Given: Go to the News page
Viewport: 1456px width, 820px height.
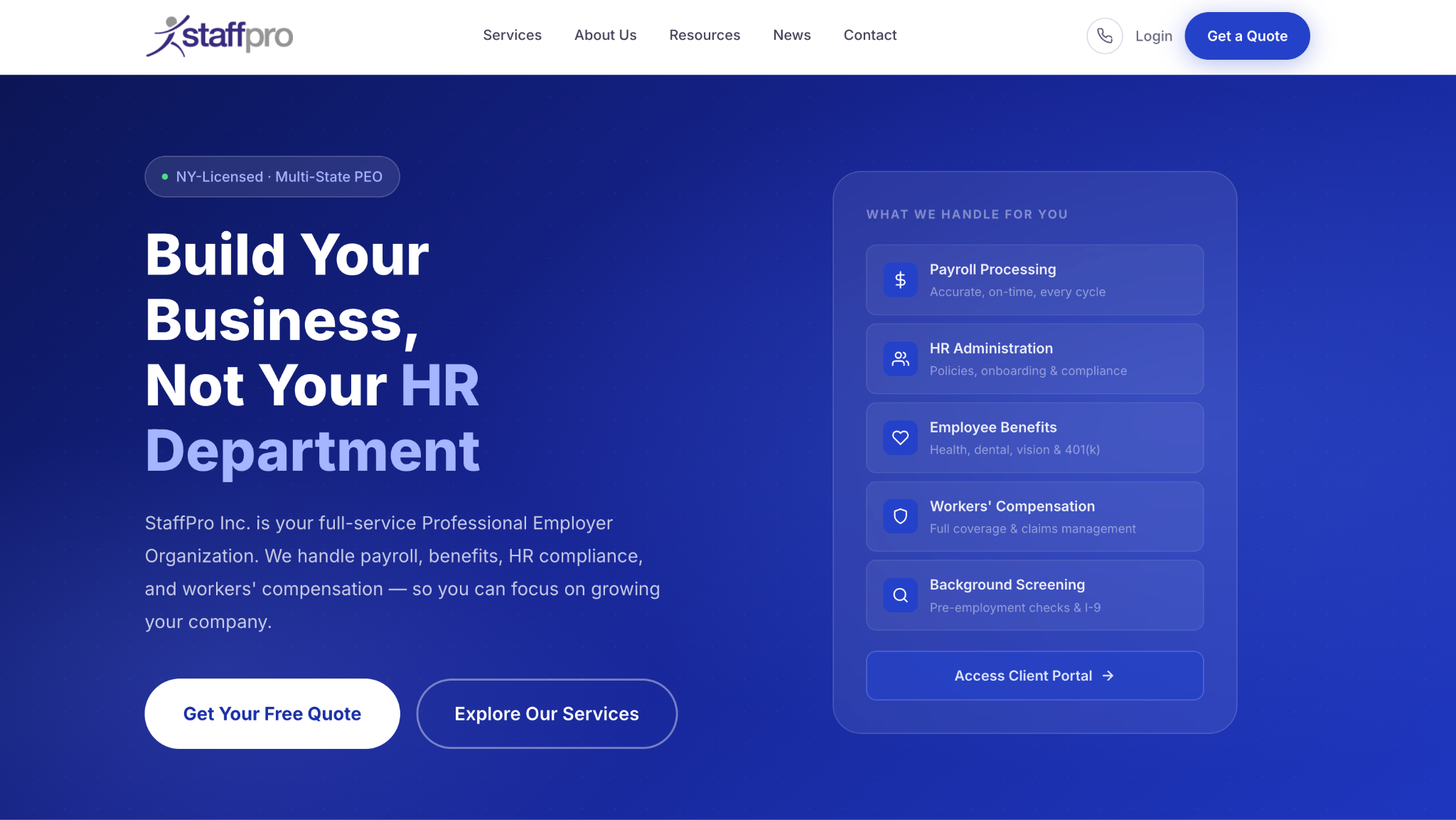Looking at the screenshot, I should pyautogui.click(x=791, y=35).
